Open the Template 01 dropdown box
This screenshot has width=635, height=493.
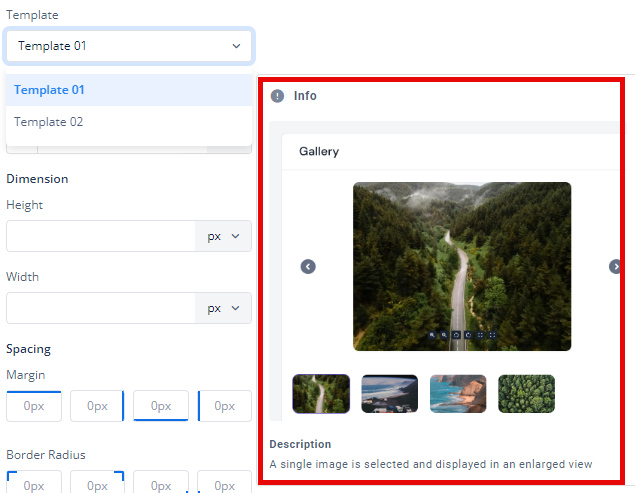coord(129,46)
